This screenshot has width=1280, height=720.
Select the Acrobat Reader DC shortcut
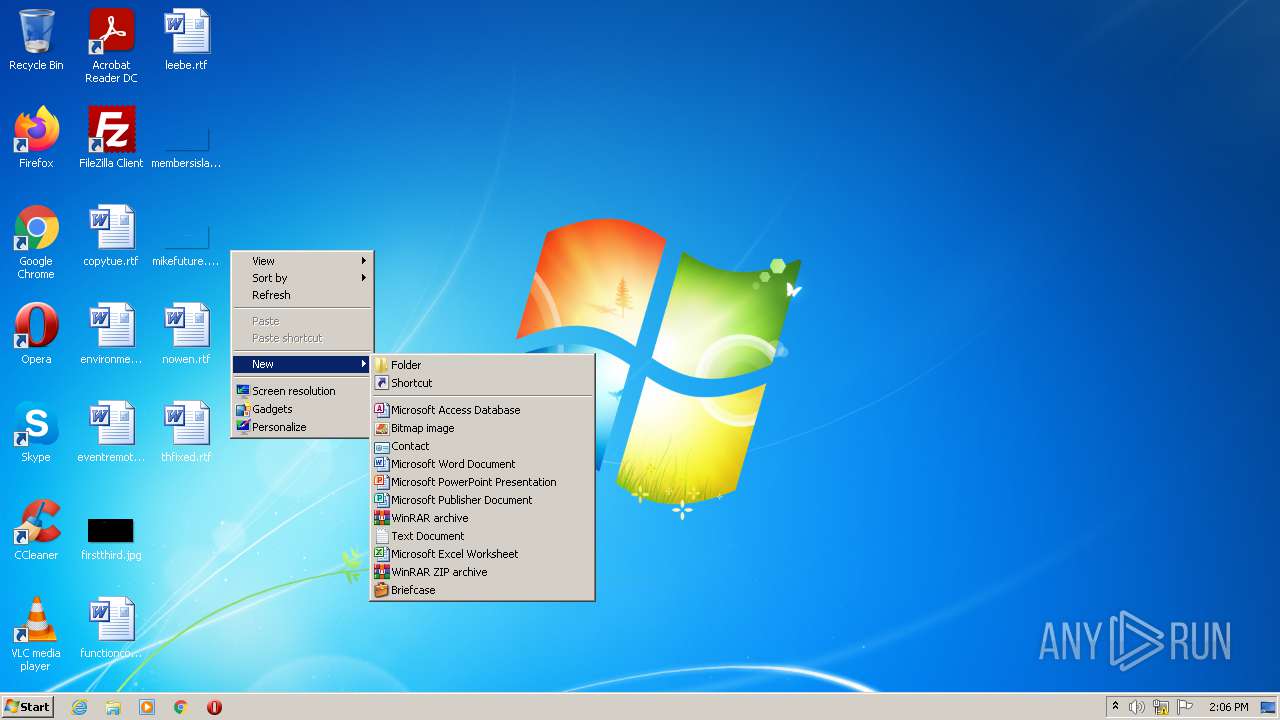click(111, 45)
